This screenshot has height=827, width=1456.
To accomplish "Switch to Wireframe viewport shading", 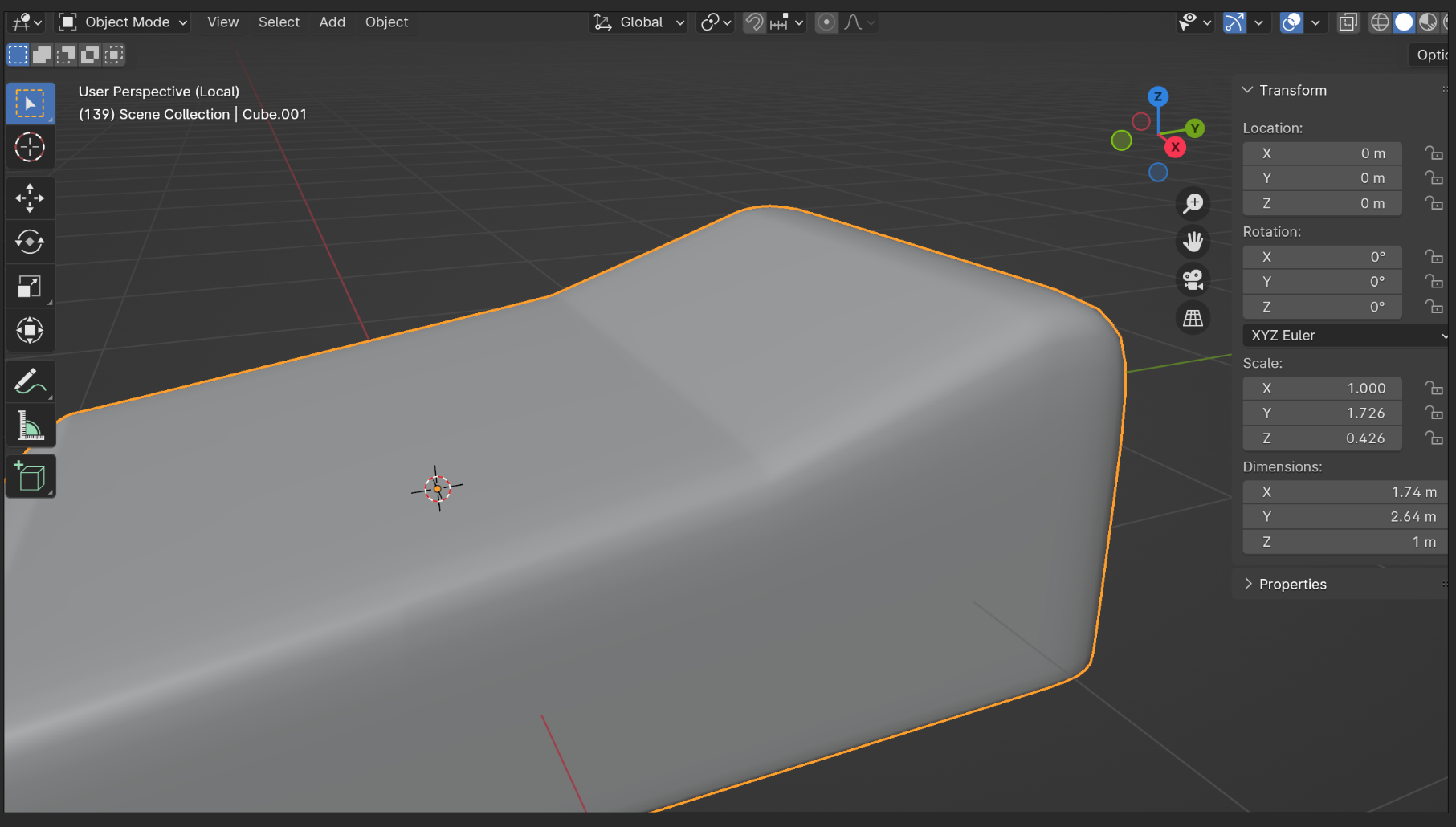I will pyautogui.click(x=1380, y=22).
